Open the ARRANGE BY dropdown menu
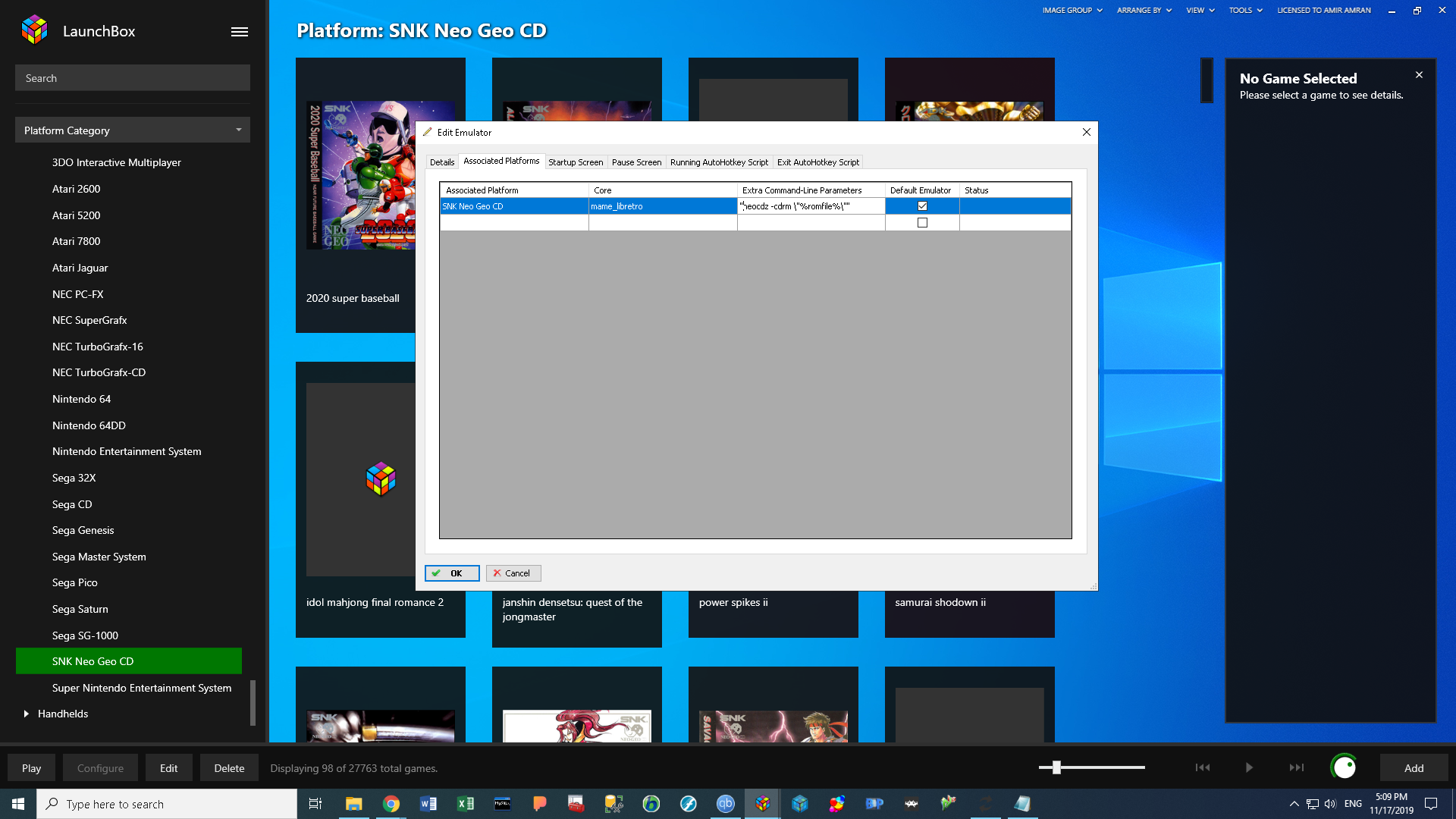Image resolution: width=1456 pixels, height=819 pixels. pos(1144,11)
